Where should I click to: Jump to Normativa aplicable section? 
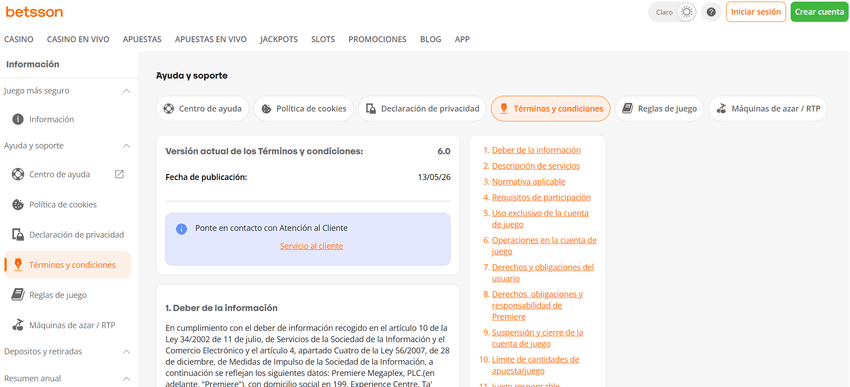click(x=529, y=182)
